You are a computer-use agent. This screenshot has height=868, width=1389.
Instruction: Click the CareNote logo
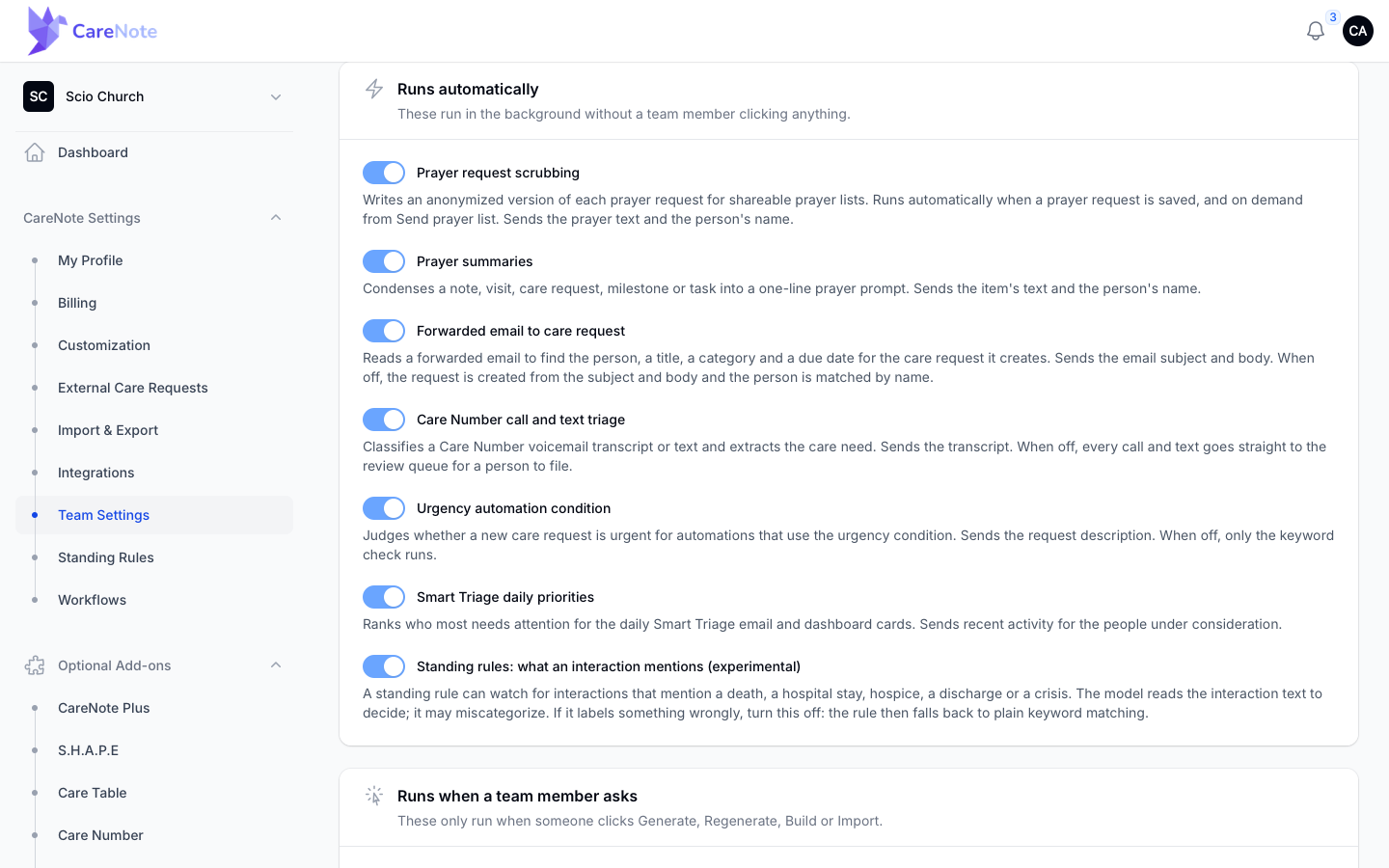[x=93, y=31]
